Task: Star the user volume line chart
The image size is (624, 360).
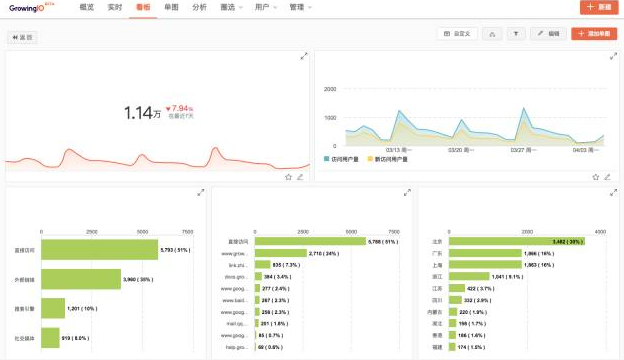Action: 595,177
